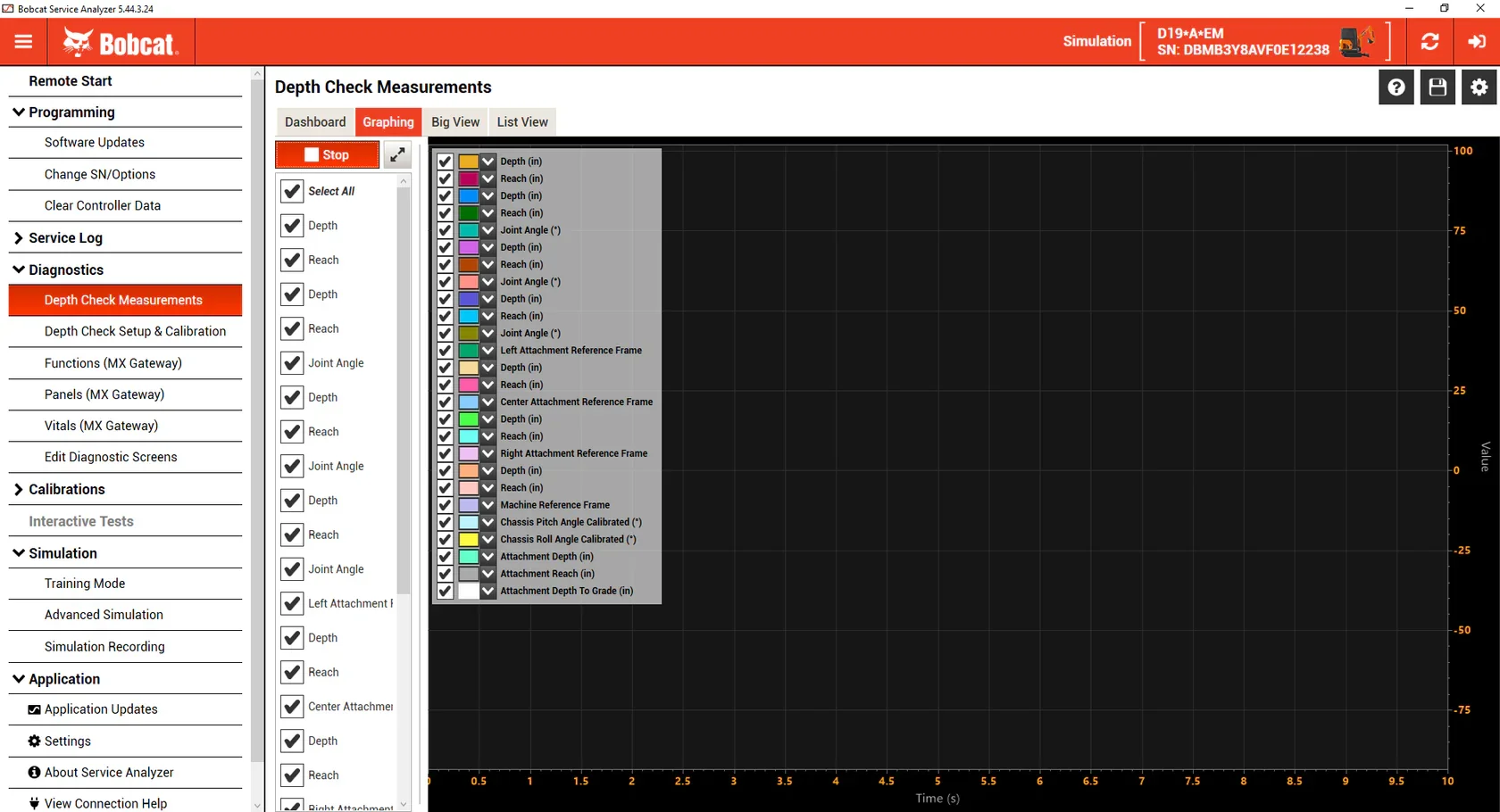Collapse the Programming section
This screenshot has height=812, width=1500.
[x=19, y=112]
